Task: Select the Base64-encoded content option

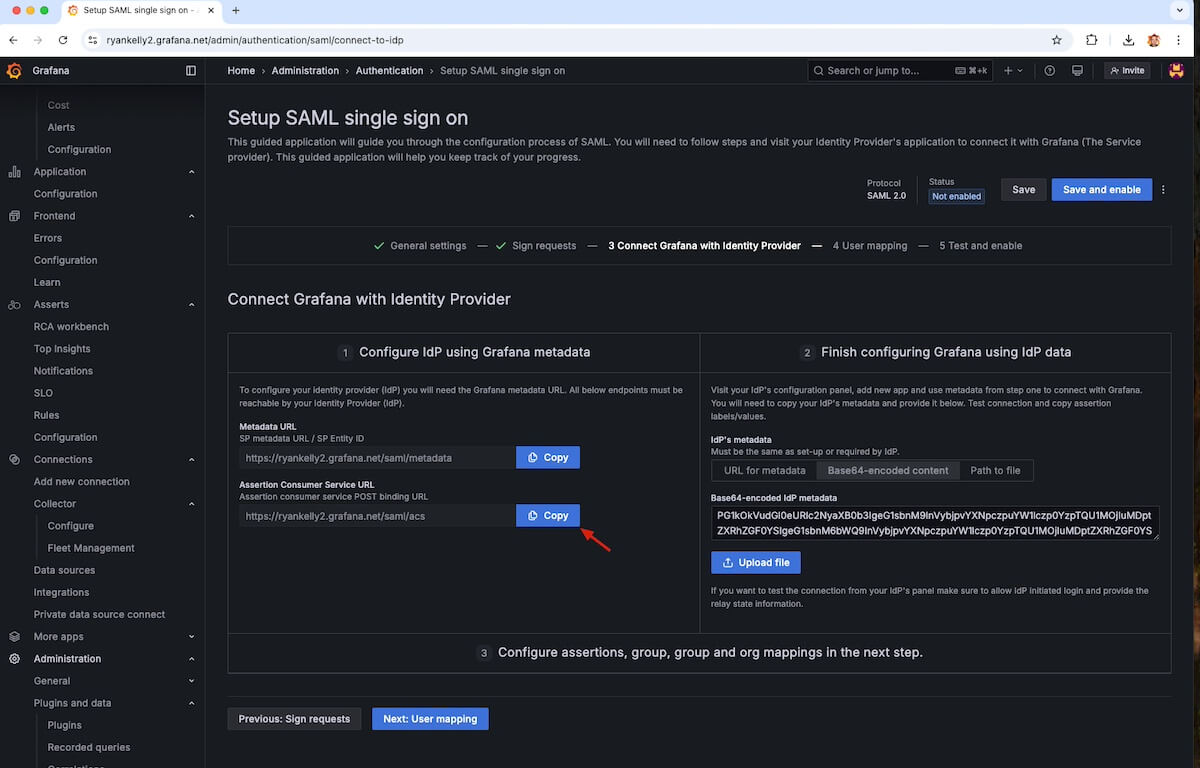Action: click(888, 470)
